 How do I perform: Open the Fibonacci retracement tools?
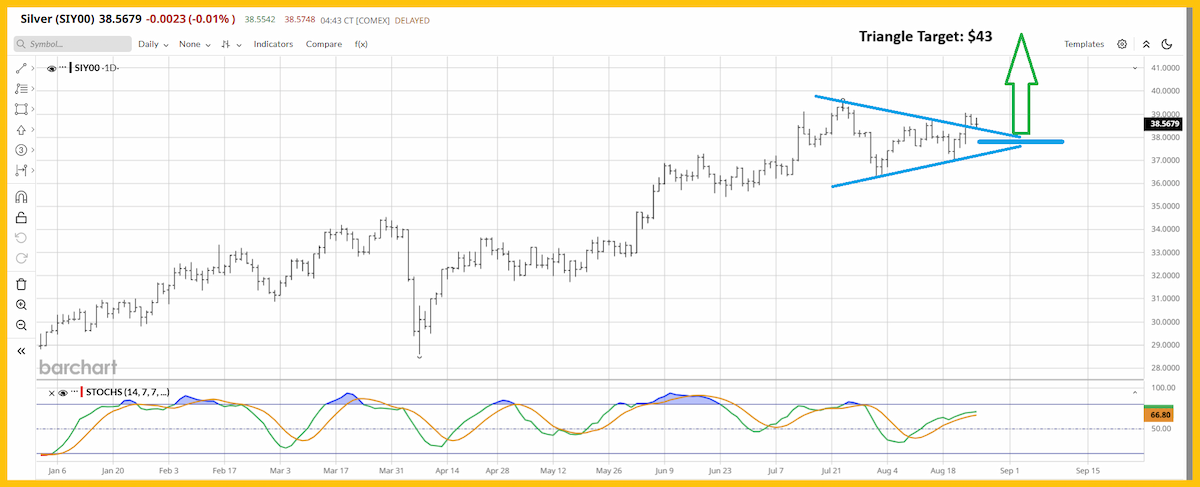22,89
